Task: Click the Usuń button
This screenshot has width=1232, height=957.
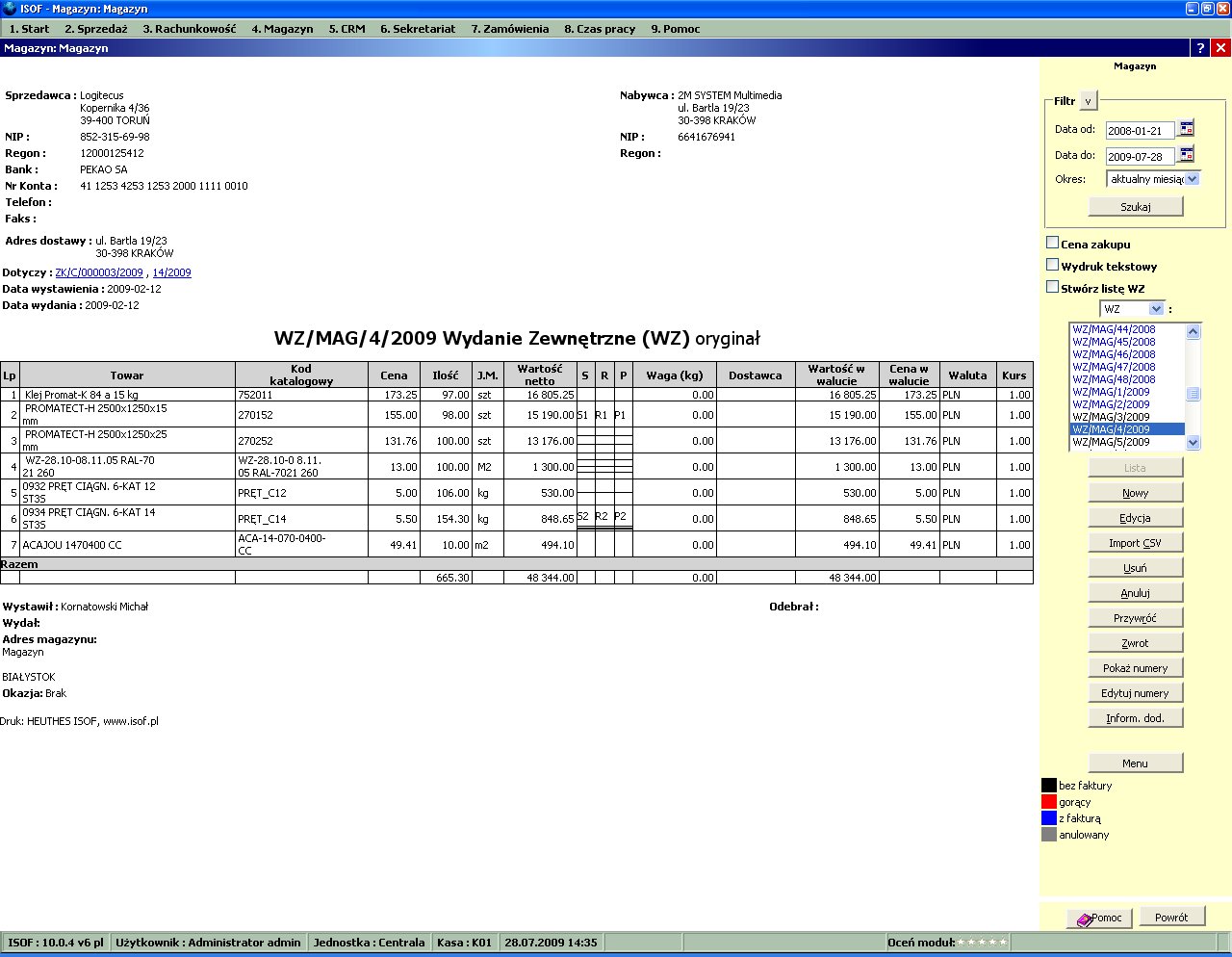Action: point(1136,568)
